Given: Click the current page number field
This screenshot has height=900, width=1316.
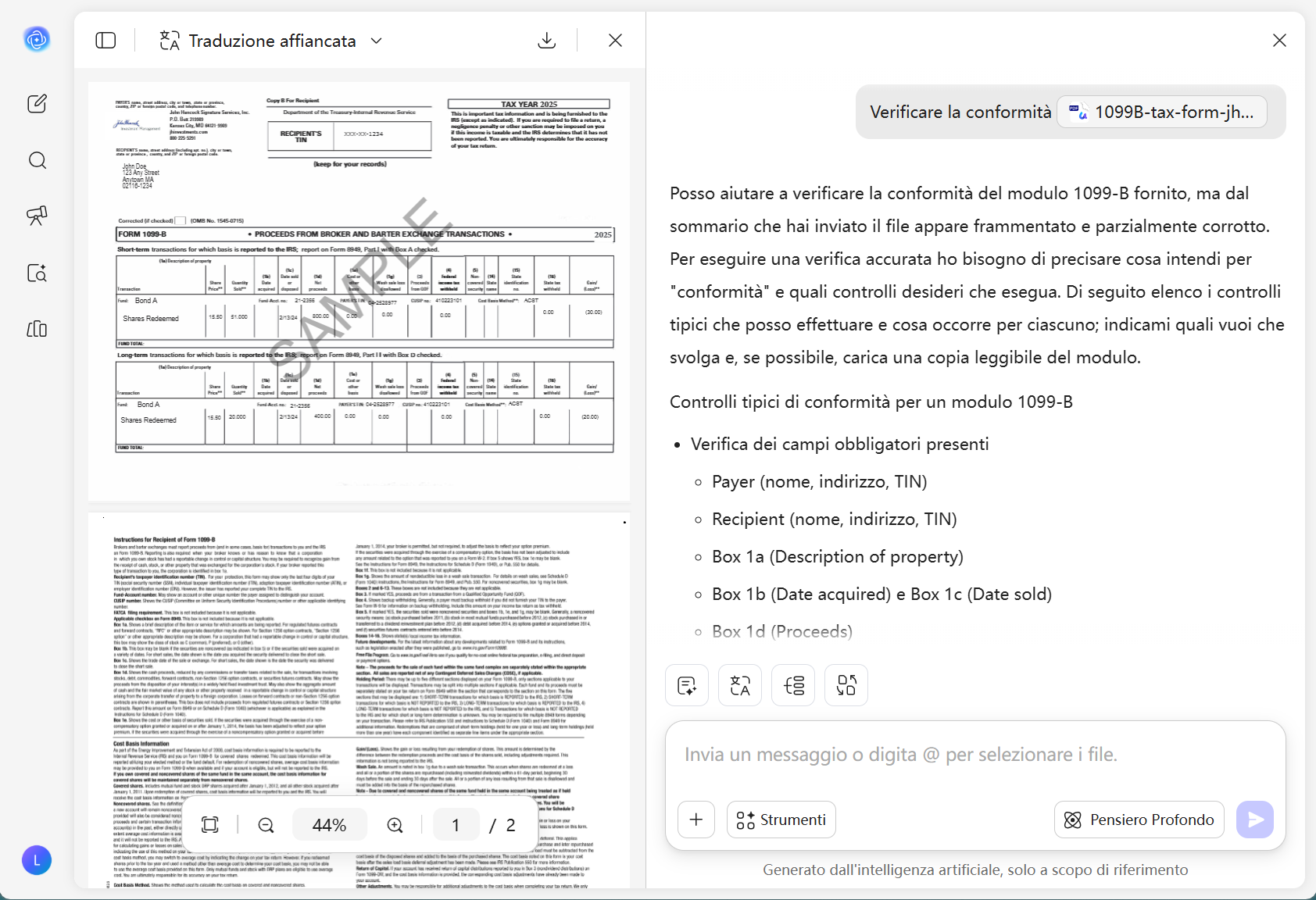Looking at the screenshot, I should pyautogui.click(x=456, y=825).
